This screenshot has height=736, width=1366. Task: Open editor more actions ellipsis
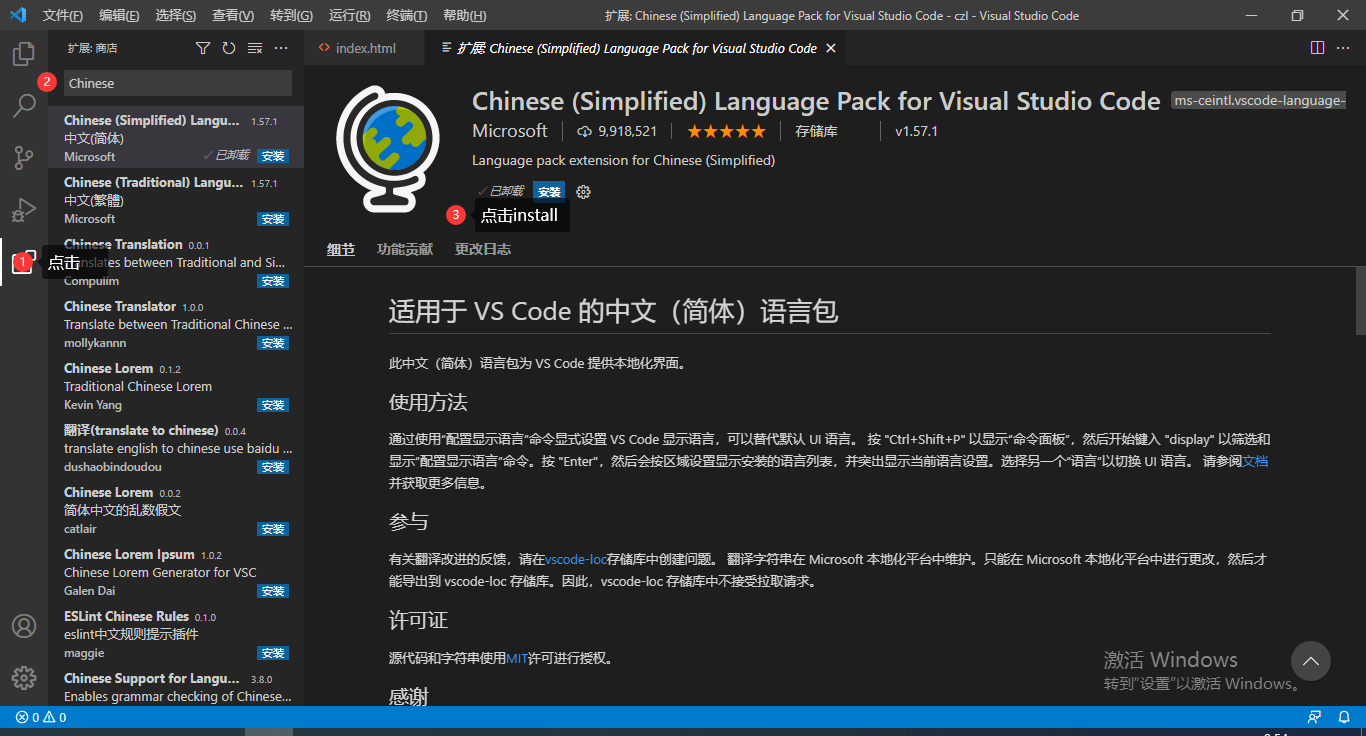(x=1345, y=48)
